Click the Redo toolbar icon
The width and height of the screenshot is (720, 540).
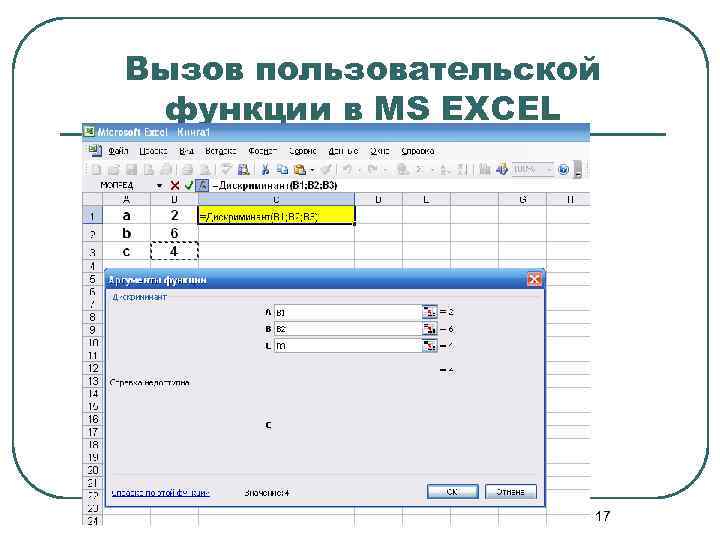[373, 170]
